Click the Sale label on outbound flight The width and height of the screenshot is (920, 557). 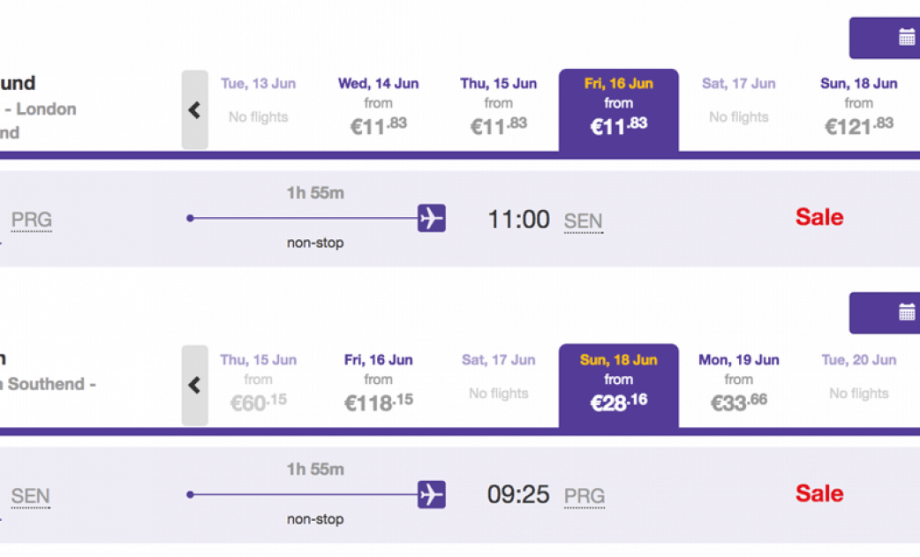(x=819, y=217)
